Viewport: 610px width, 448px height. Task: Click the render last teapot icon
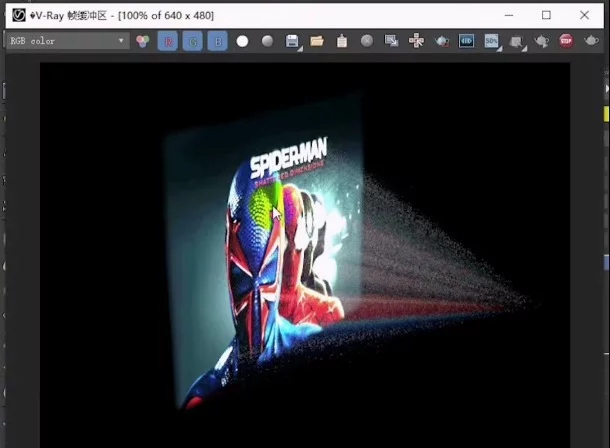(542, 41)
